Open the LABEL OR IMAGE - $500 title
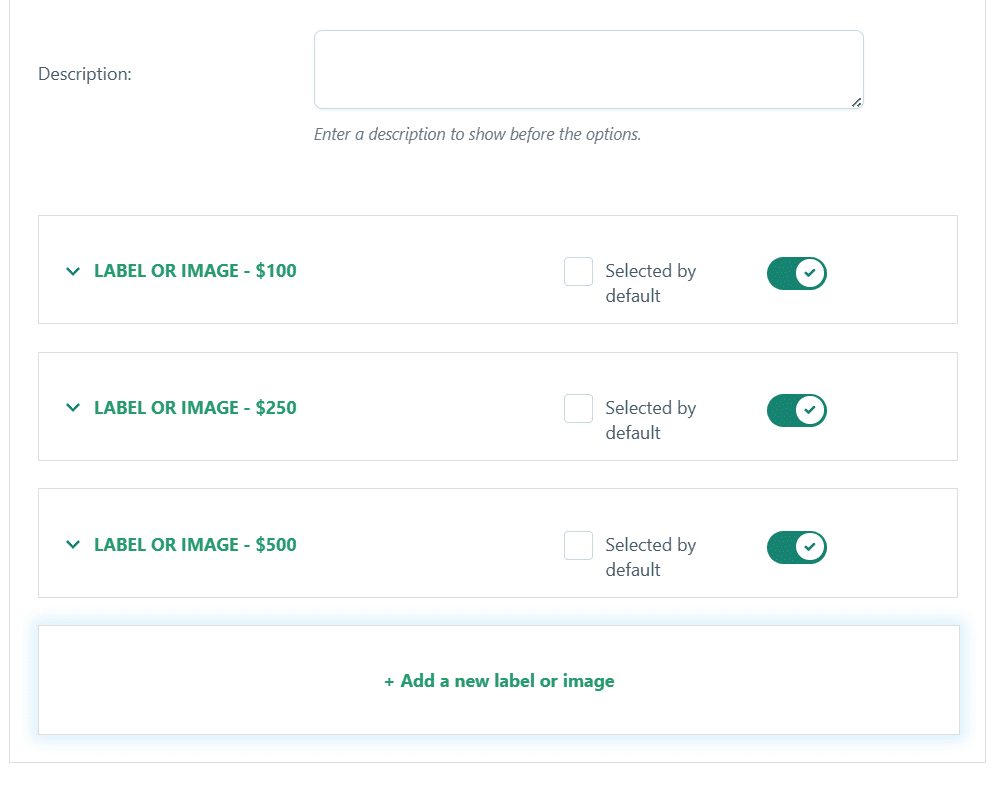The height and width of the screenshot is (796, 1001). [x=195, y=544]
